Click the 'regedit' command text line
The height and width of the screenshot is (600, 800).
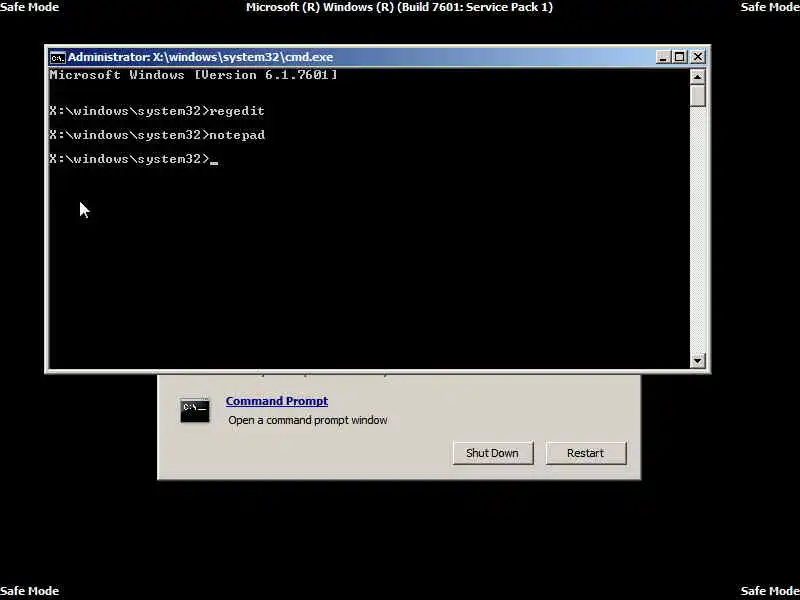(x=157, y=111)
